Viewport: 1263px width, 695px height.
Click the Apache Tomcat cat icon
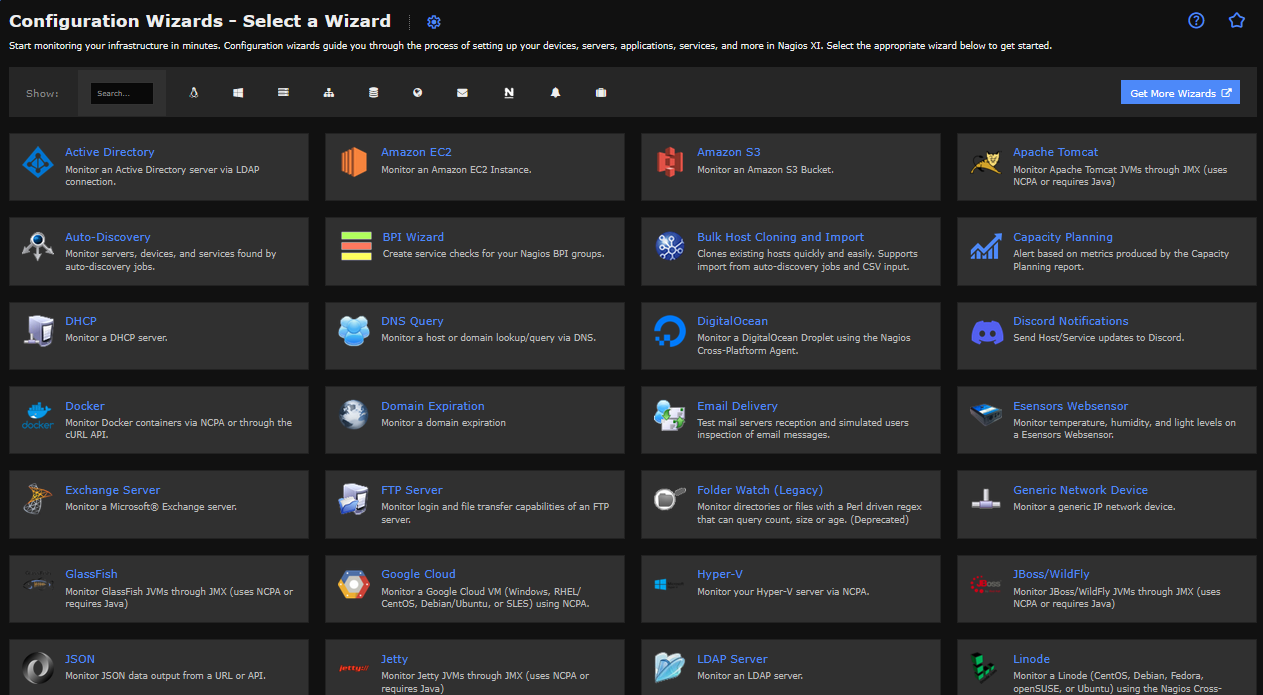coord(986,162)
